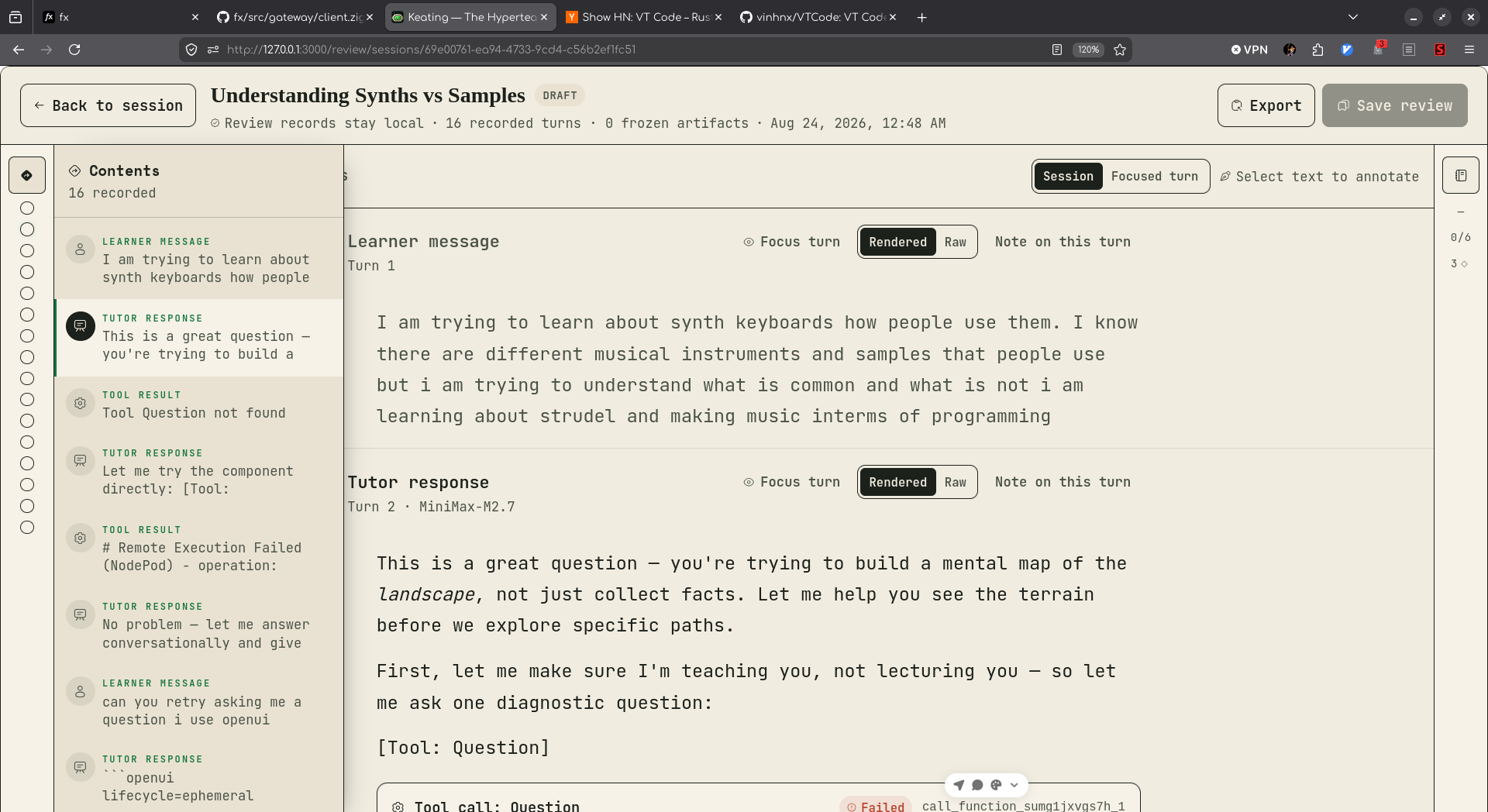Switch to Show HN: VT Code tab
The width and height of the screenshot is (1488, 812).
pos(643,17)
